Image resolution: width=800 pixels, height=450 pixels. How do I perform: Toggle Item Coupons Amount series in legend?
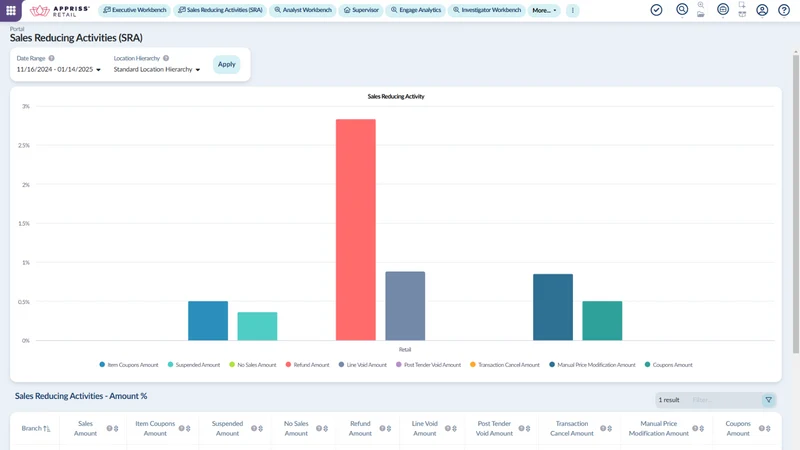tap(129, 365)
